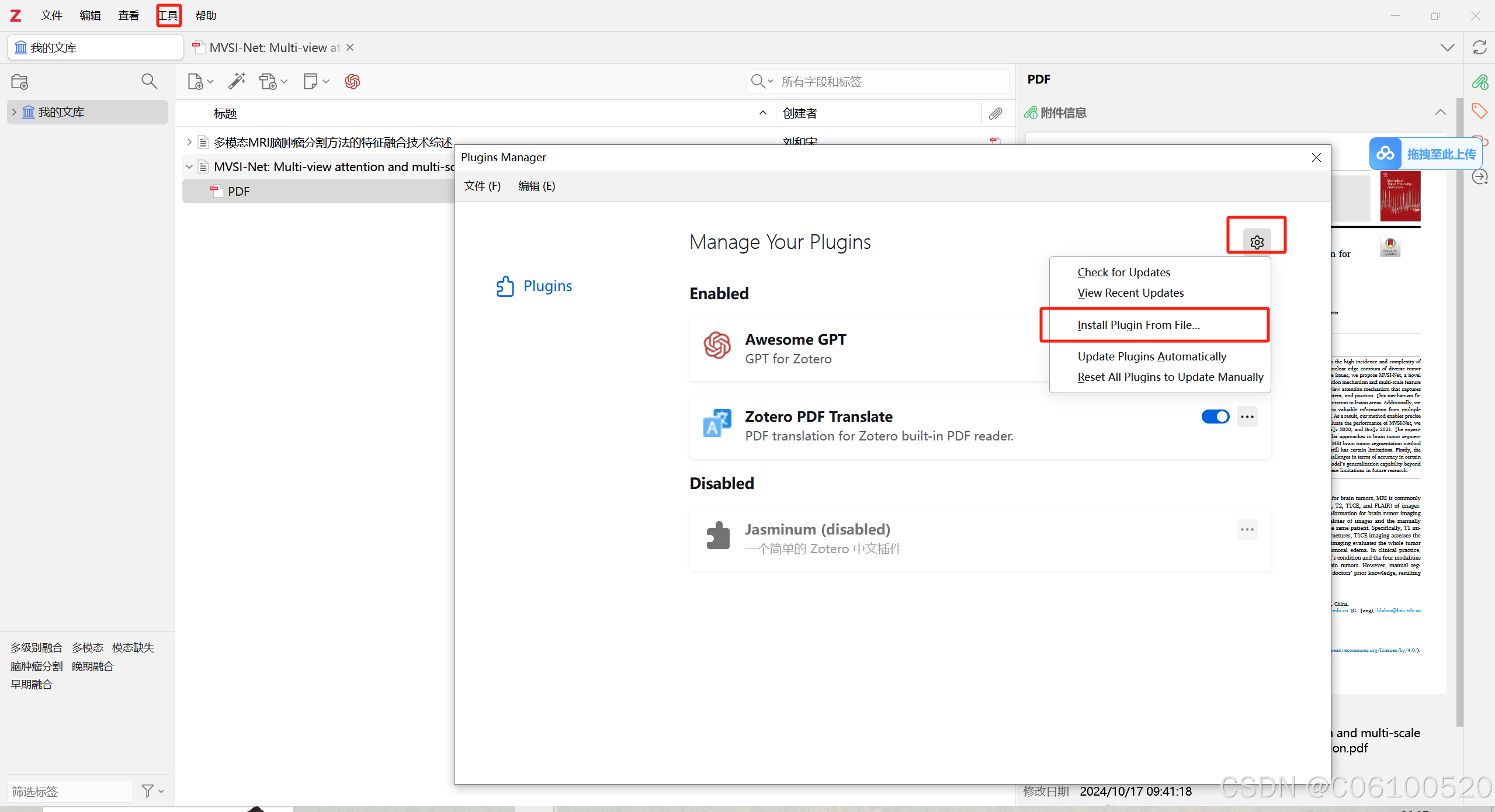Open the gear settings in Plugins Manager

pyautogui.click(x=1257, y=242)
